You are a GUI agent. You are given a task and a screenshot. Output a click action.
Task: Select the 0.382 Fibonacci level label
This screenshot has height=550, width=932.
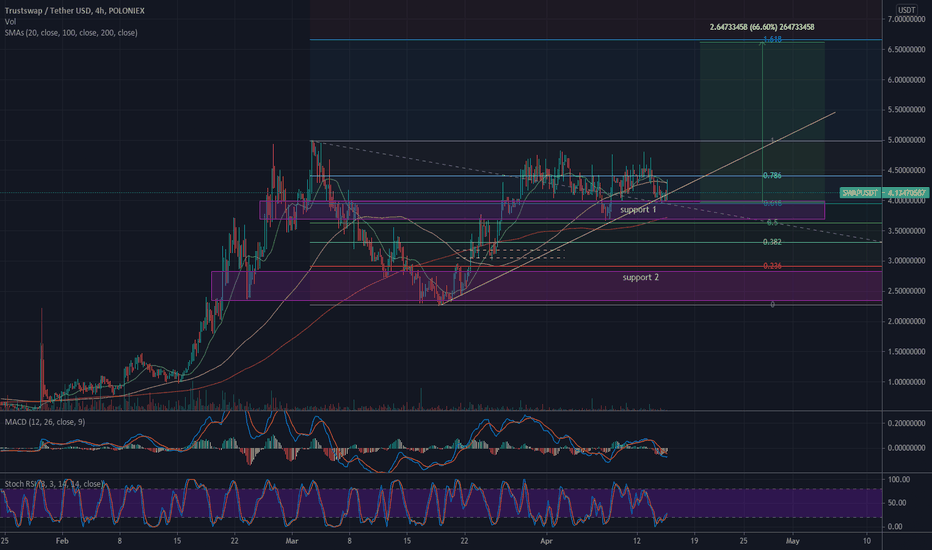click(772, 242)
